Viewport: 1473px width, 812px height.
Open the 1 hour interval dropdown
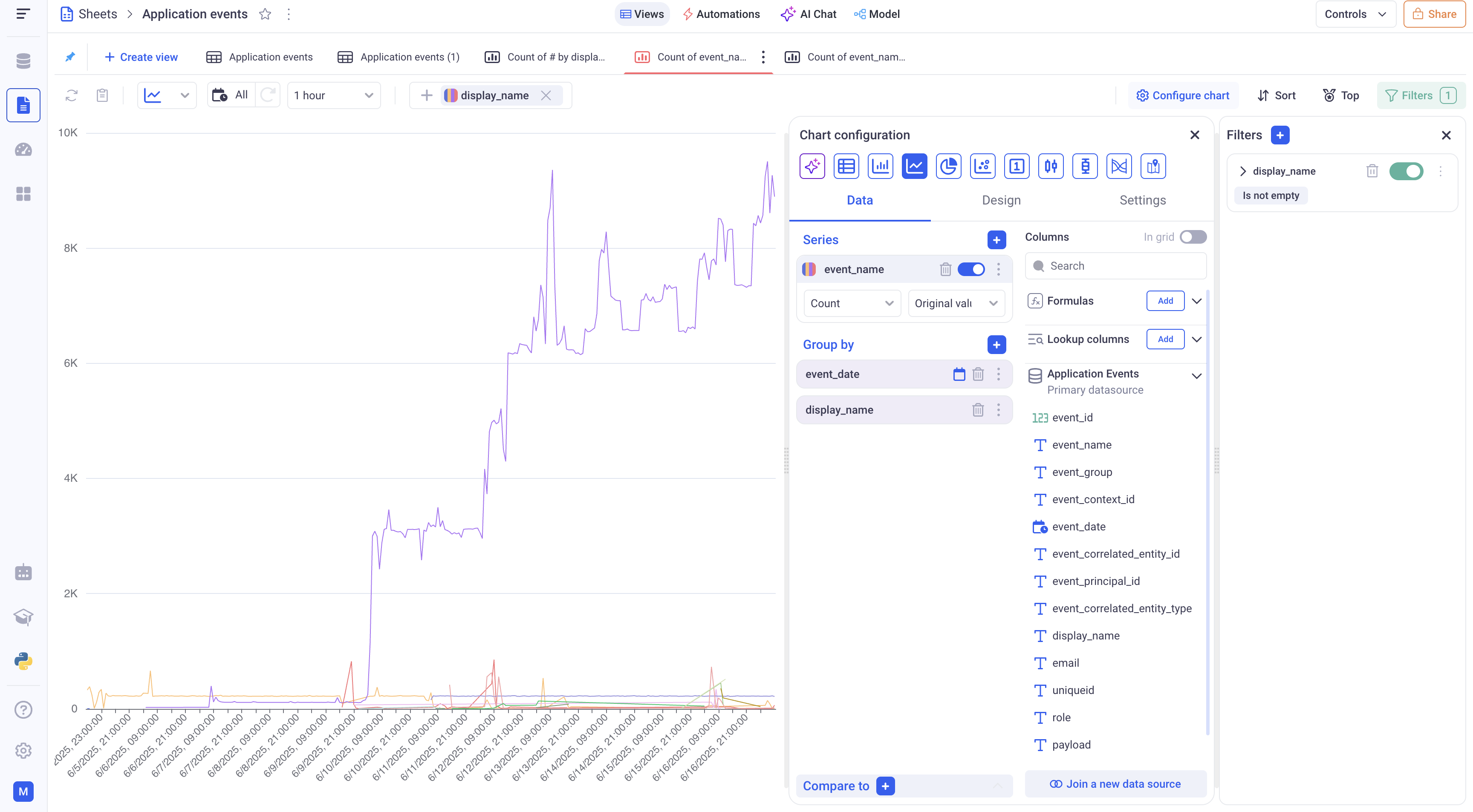(x=333, y=95)
